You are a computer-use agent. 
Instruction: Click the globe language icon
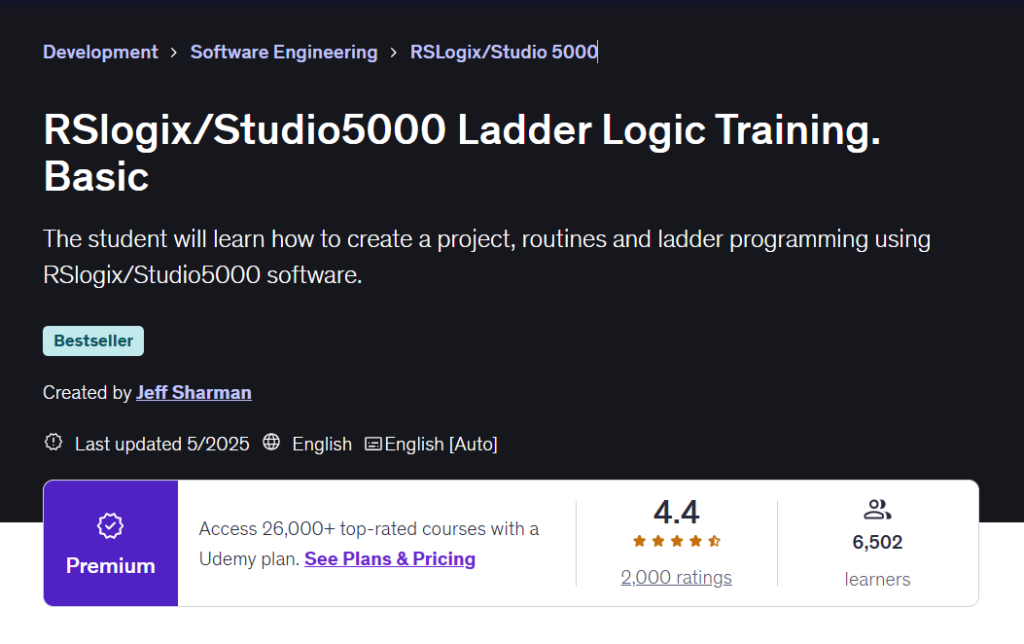pos(271,443)
